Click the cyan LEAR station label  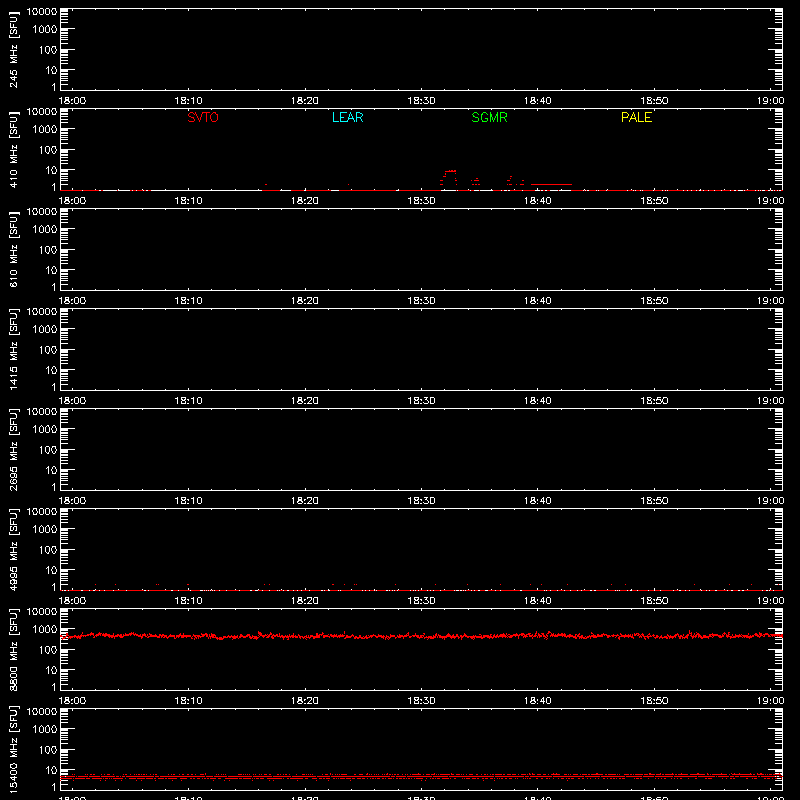347,117
